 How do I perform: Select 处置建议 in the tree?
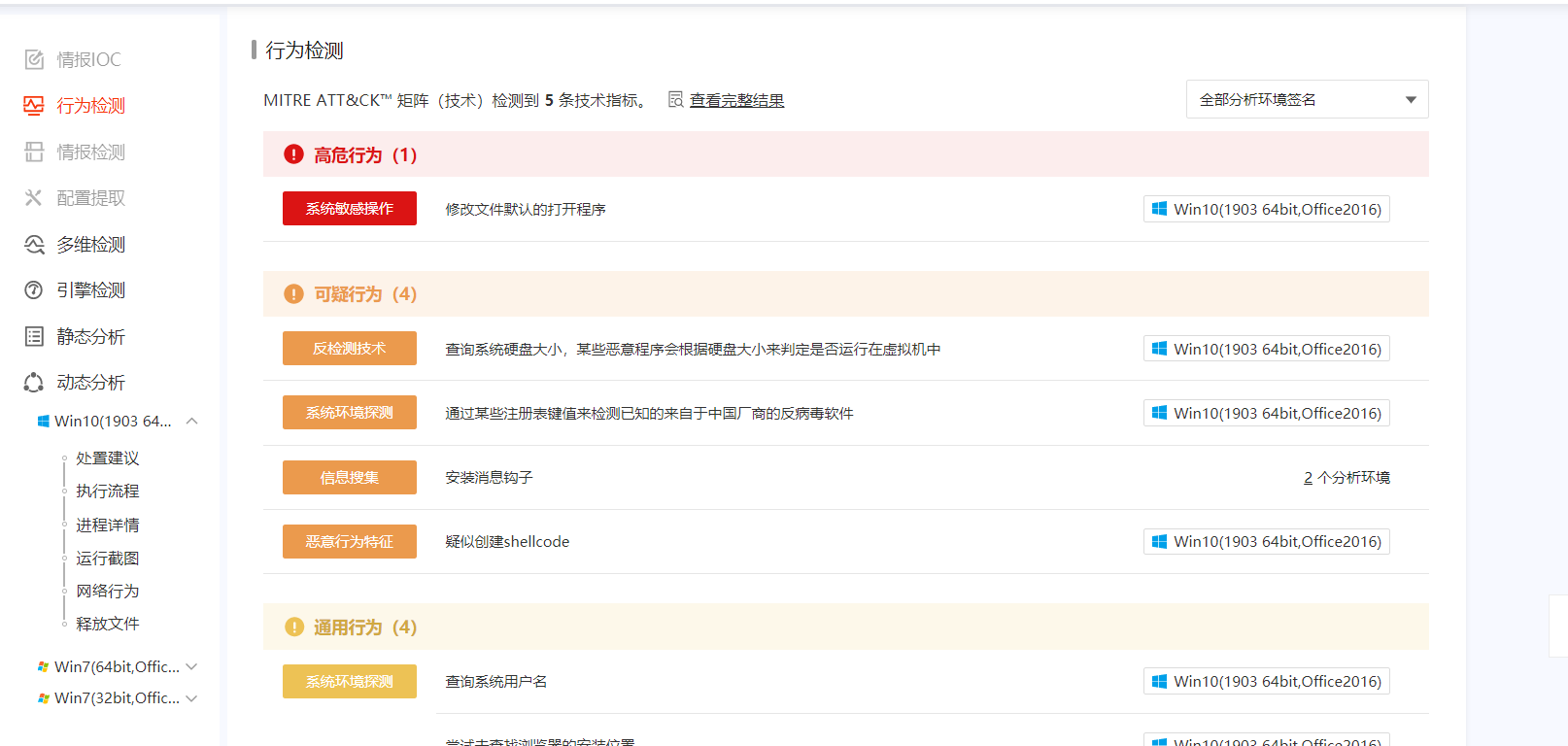point(108,458)
